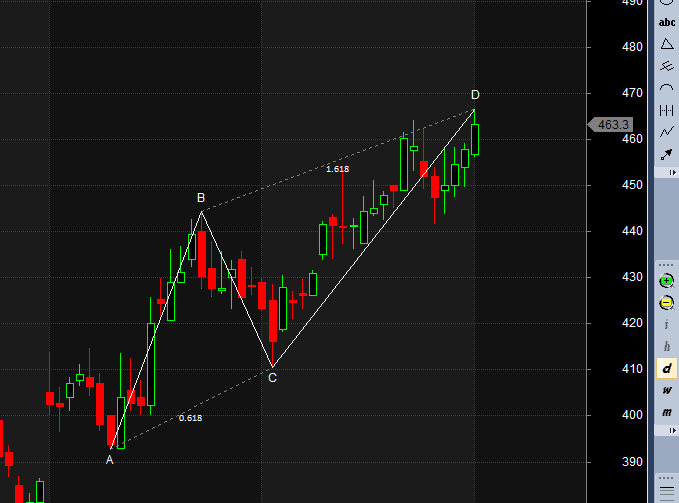Image resolution: width=679 pixels, height=503 pixels.
Task: Pick the vertical cycle lines tool
Action: [x=666, y=110]
